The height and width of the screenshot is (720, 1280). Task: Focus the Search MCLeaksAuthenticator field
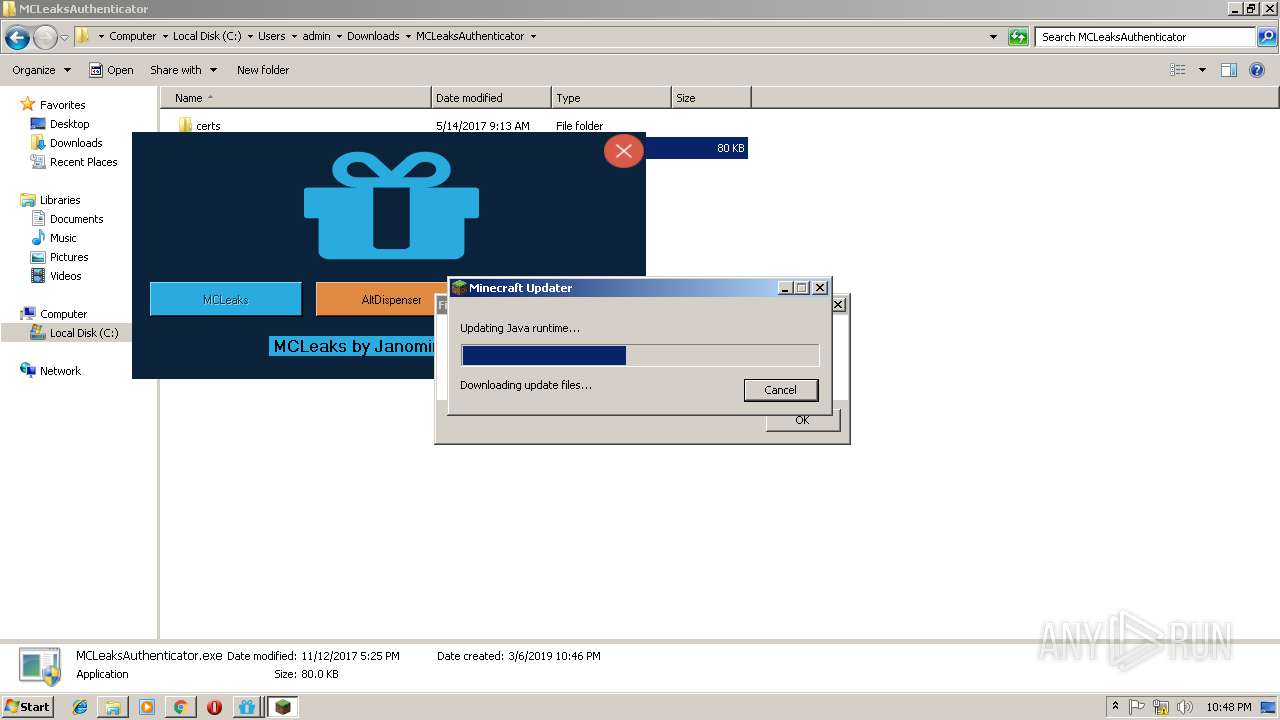pos(1146,37)
